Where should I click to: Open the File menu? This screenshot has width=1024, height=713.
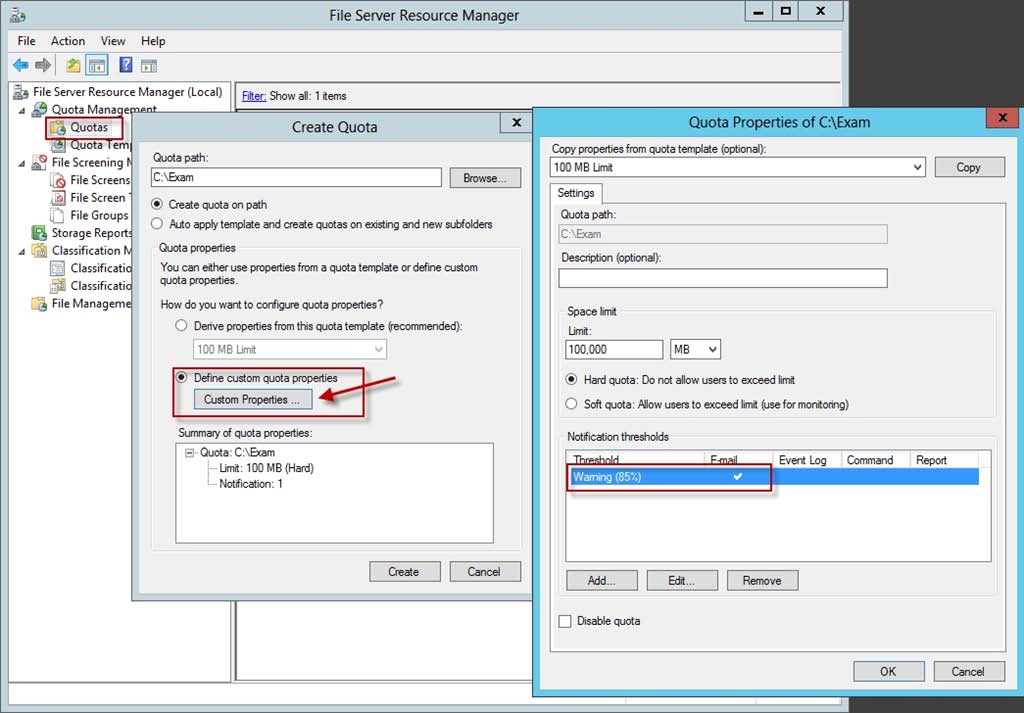click(26, 40)
